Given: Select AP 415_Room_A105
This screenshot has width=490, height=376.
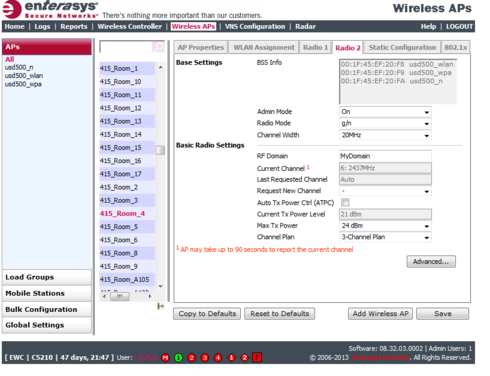Looking at the screenshot, I should coord(127,280).
